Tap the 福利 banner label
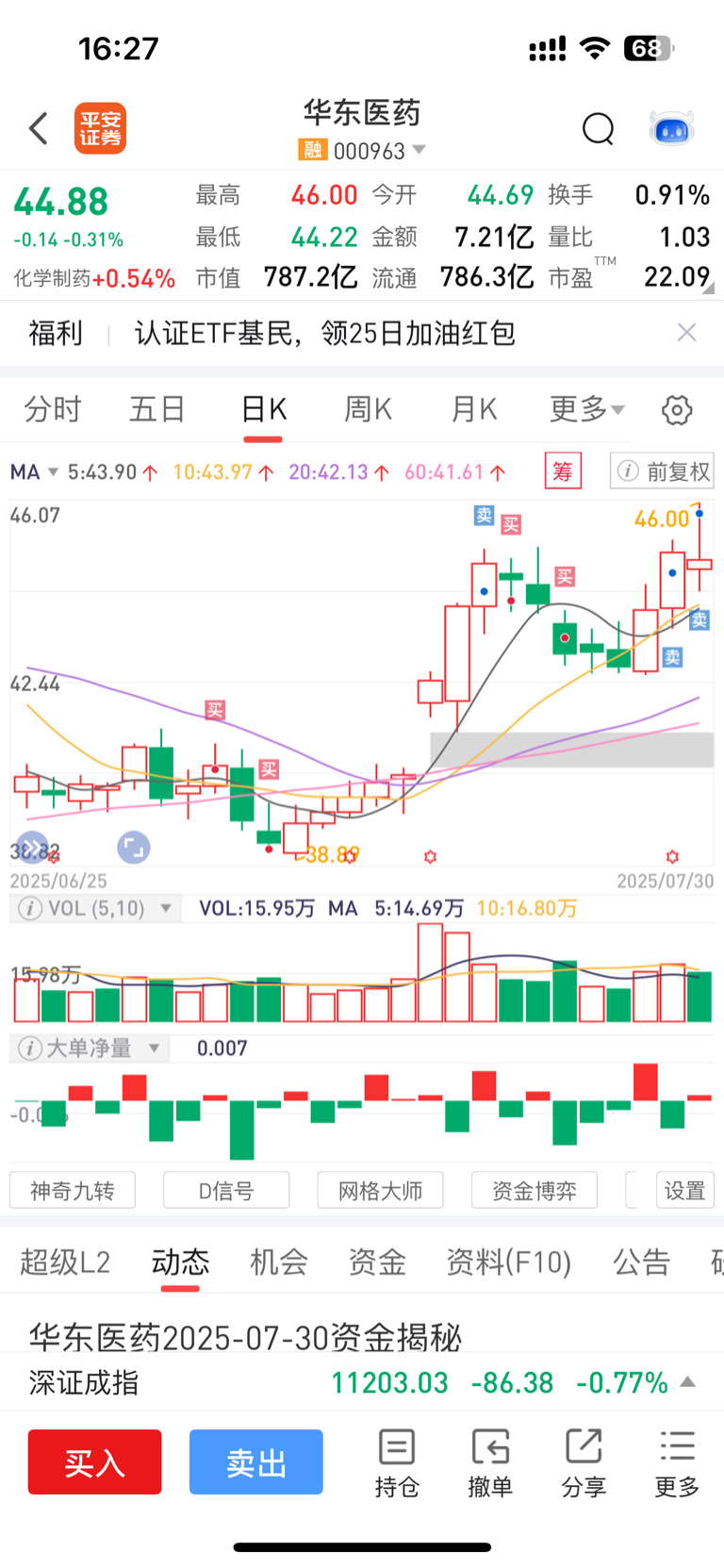This screenshot has height=1568, width=724. click(x=56, y=333)
